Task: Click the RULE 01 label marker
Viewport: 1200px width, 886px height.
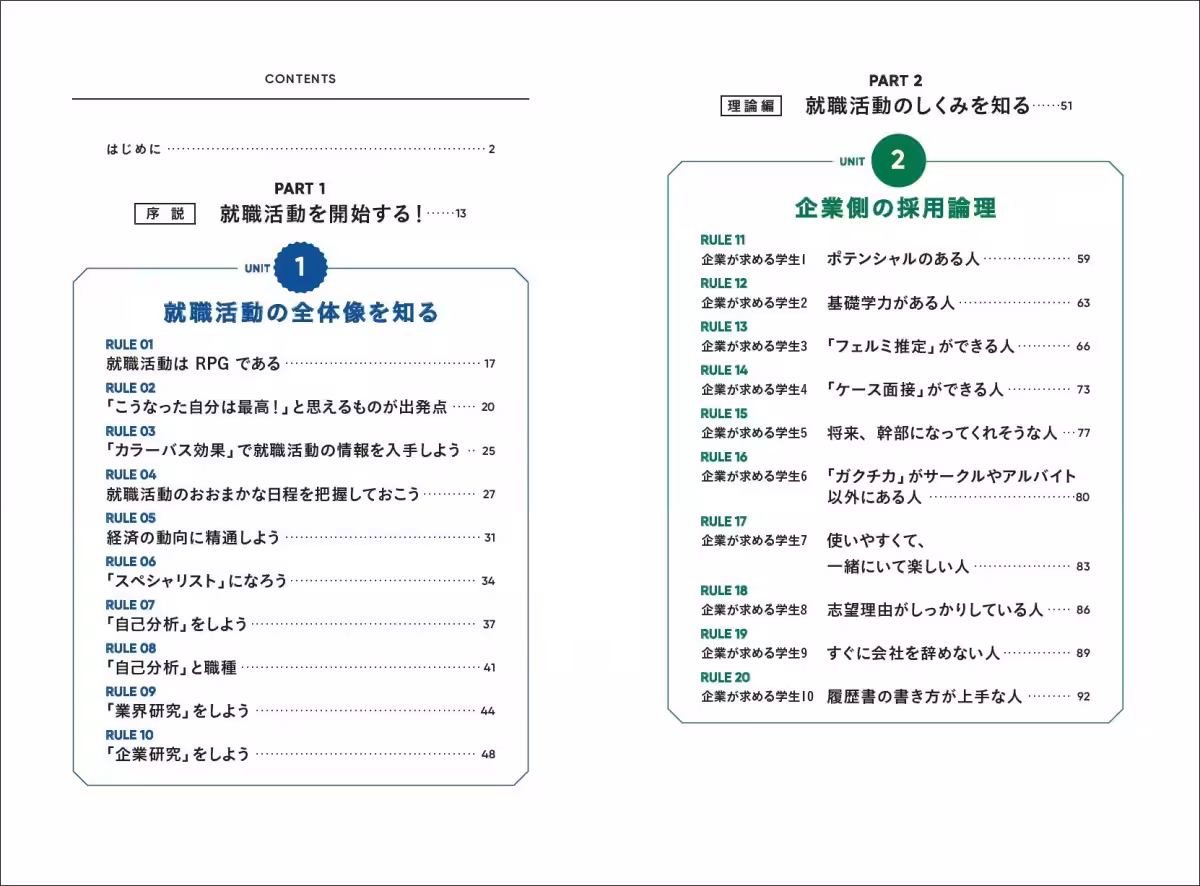Action: 130,345
